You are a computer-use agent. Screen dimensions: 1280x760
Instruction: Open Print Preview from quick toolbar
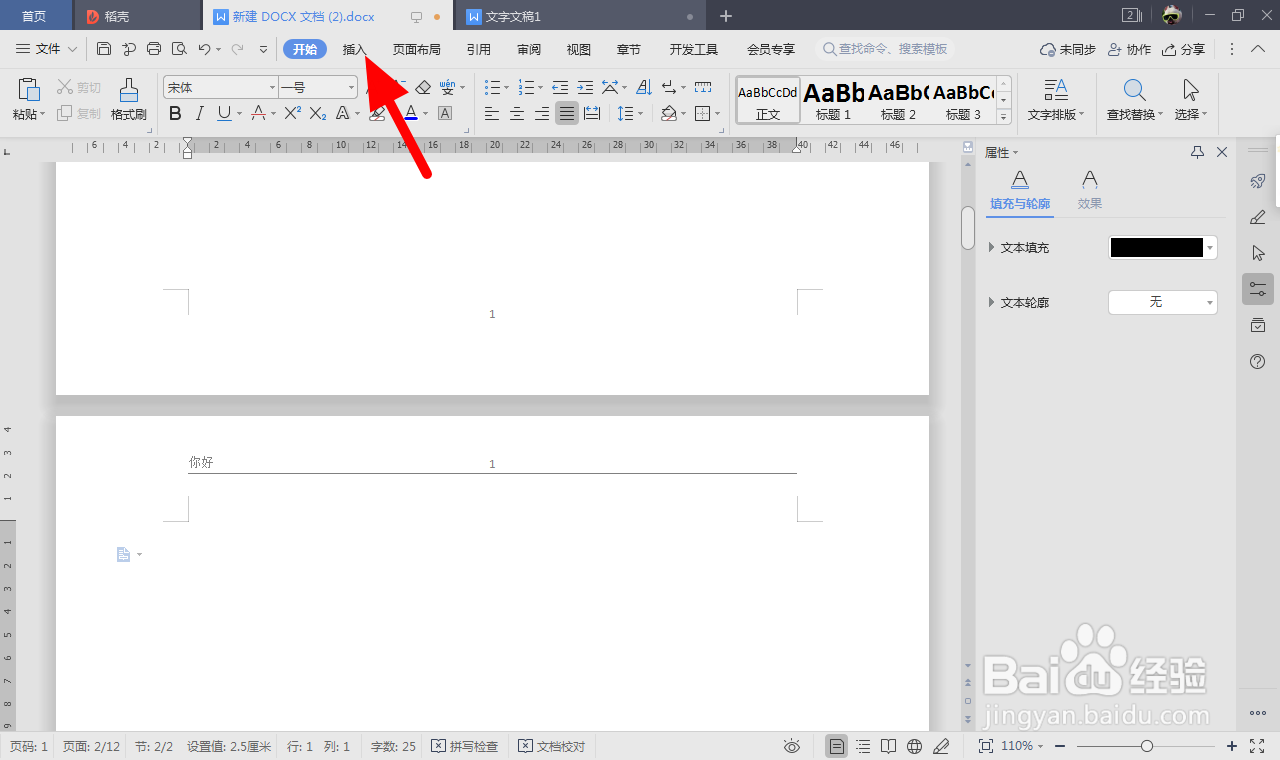[x=179, y=49]
